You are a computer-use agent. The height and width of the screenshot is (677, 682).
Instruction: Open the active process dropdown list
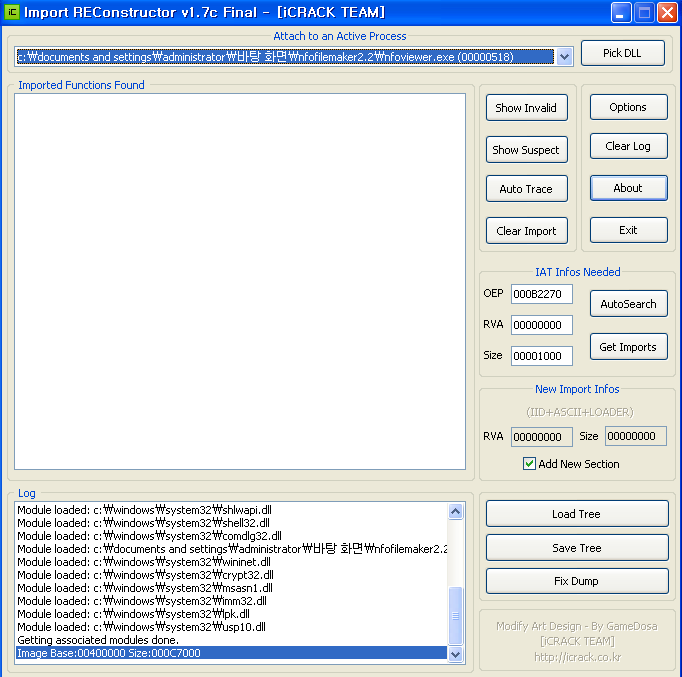[564, 57]
